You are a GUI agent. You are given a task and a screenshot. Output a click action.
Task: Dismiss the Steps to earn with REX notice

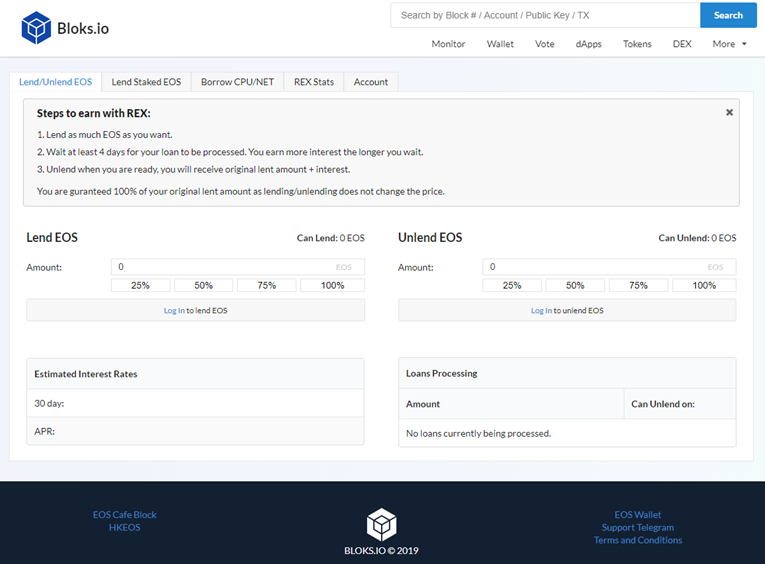tap(729, 112)
